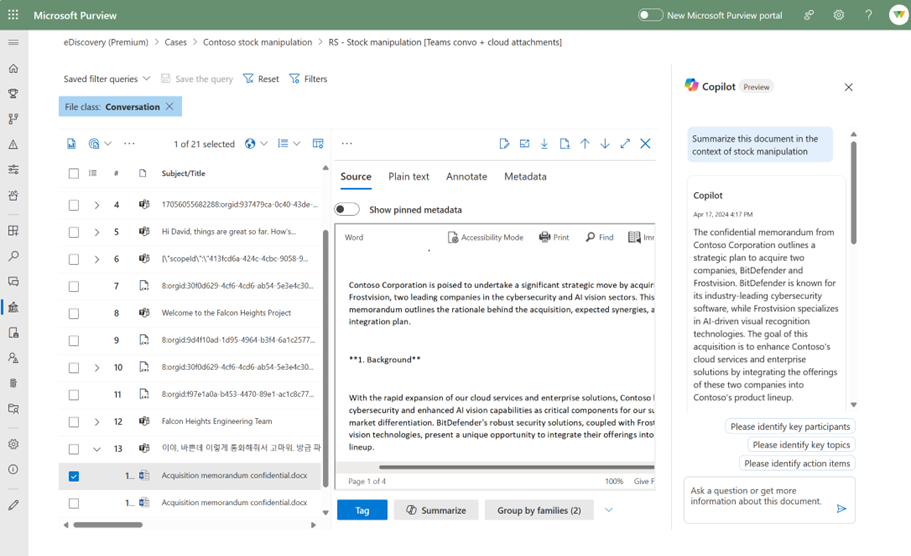Open Saved filter queries dropdown

pos(107,79)
